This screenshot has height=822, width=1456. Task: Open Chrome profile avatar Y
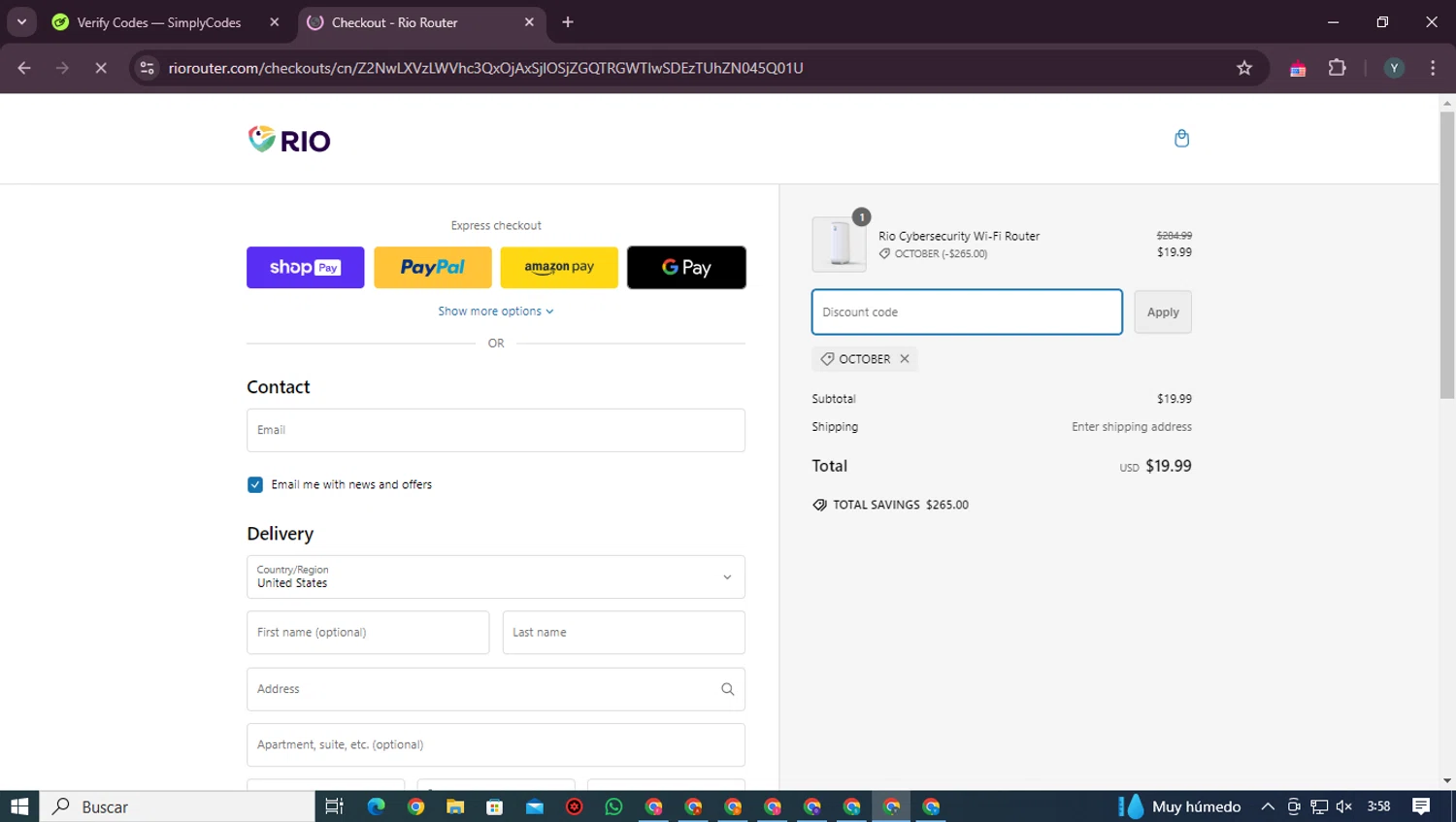point(1394,68)
